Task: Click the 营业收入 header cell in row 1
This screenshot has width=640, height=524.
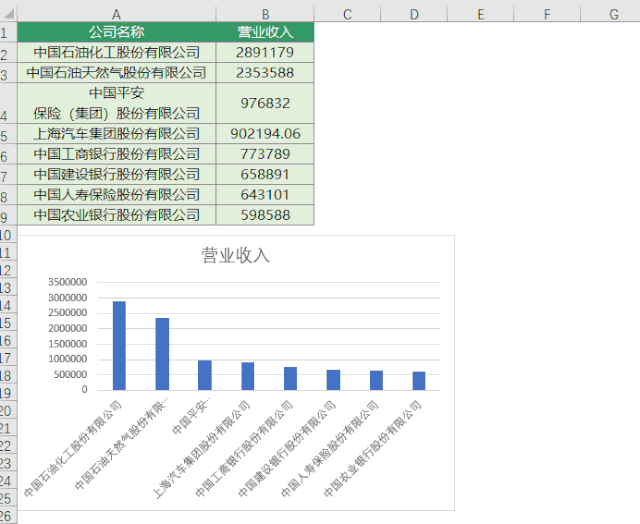Action: coord(265,32)
